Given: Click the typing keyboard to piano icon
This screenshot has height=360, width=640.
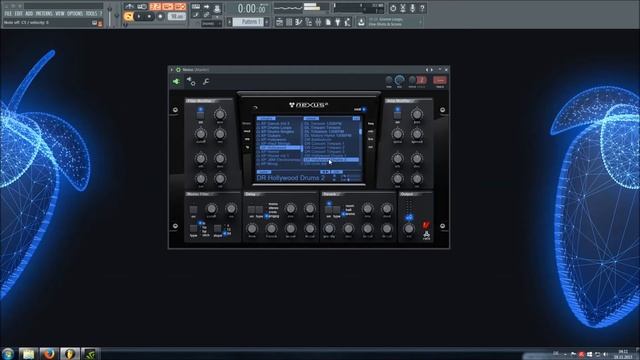Looking at the screenshot, I should 196,7.
